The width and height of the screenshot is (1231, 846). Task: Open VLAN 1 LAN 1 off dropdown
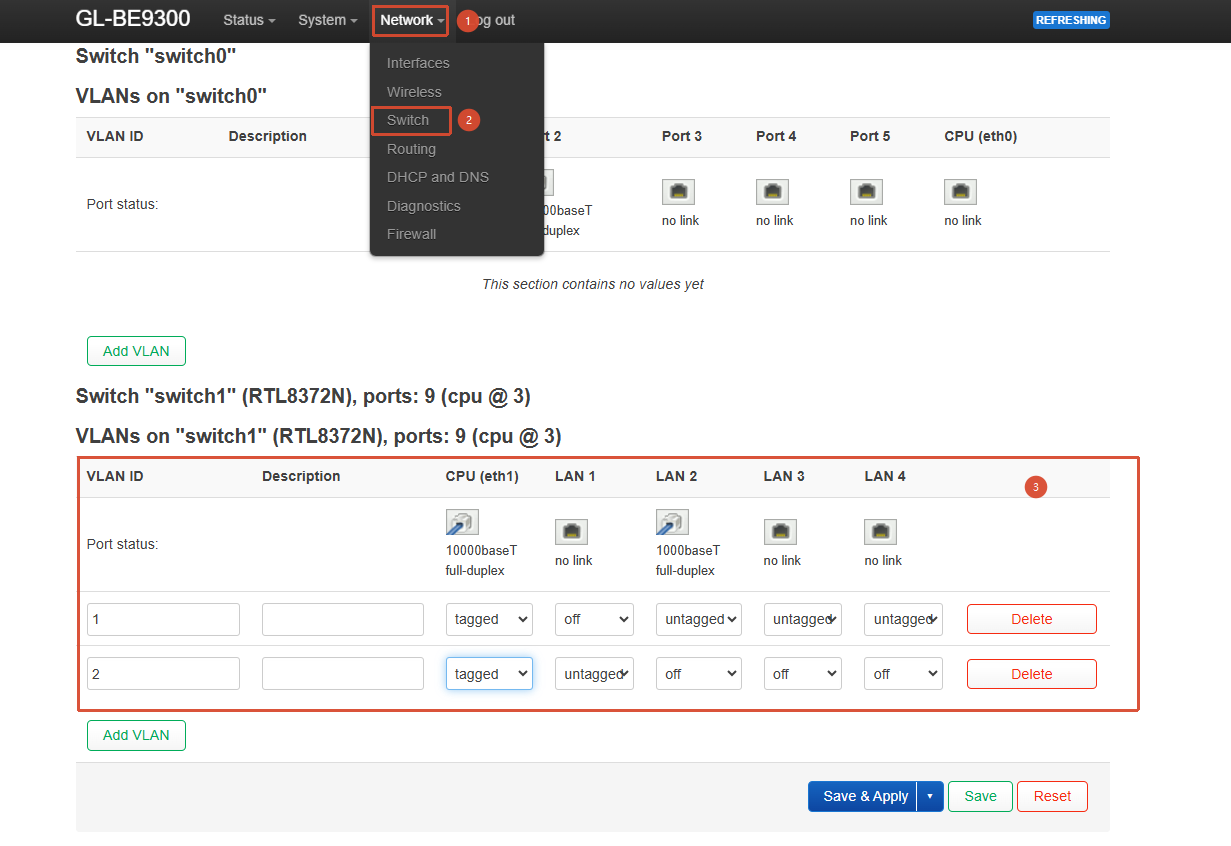594,619
